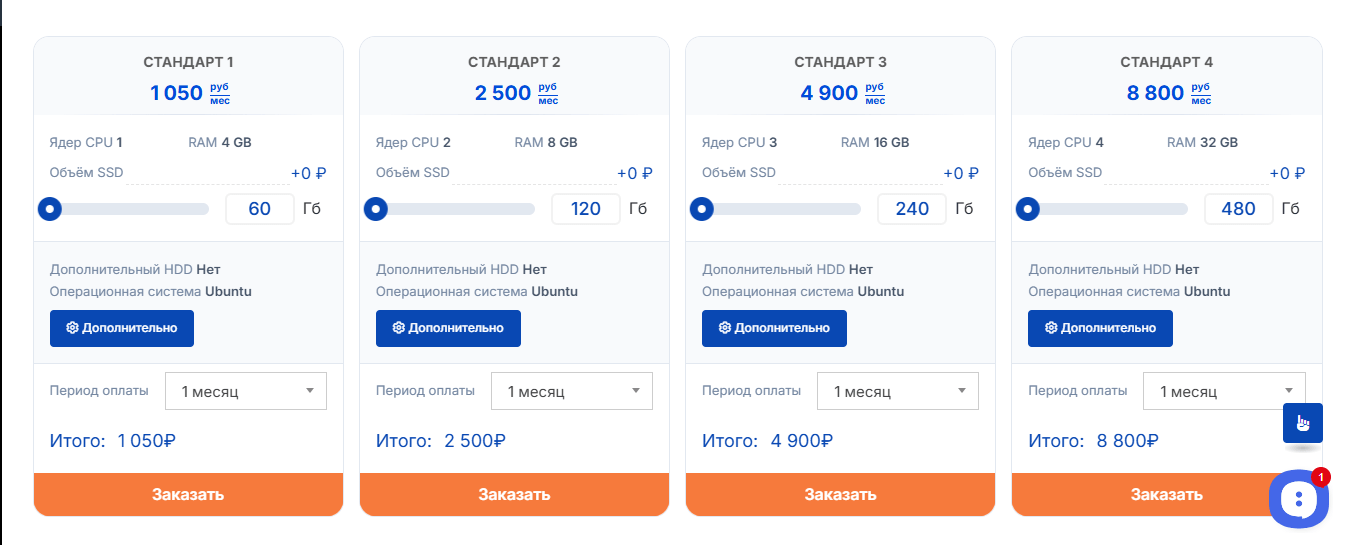Open Дополнительно options for Стандарт 4

(1100, 328)
